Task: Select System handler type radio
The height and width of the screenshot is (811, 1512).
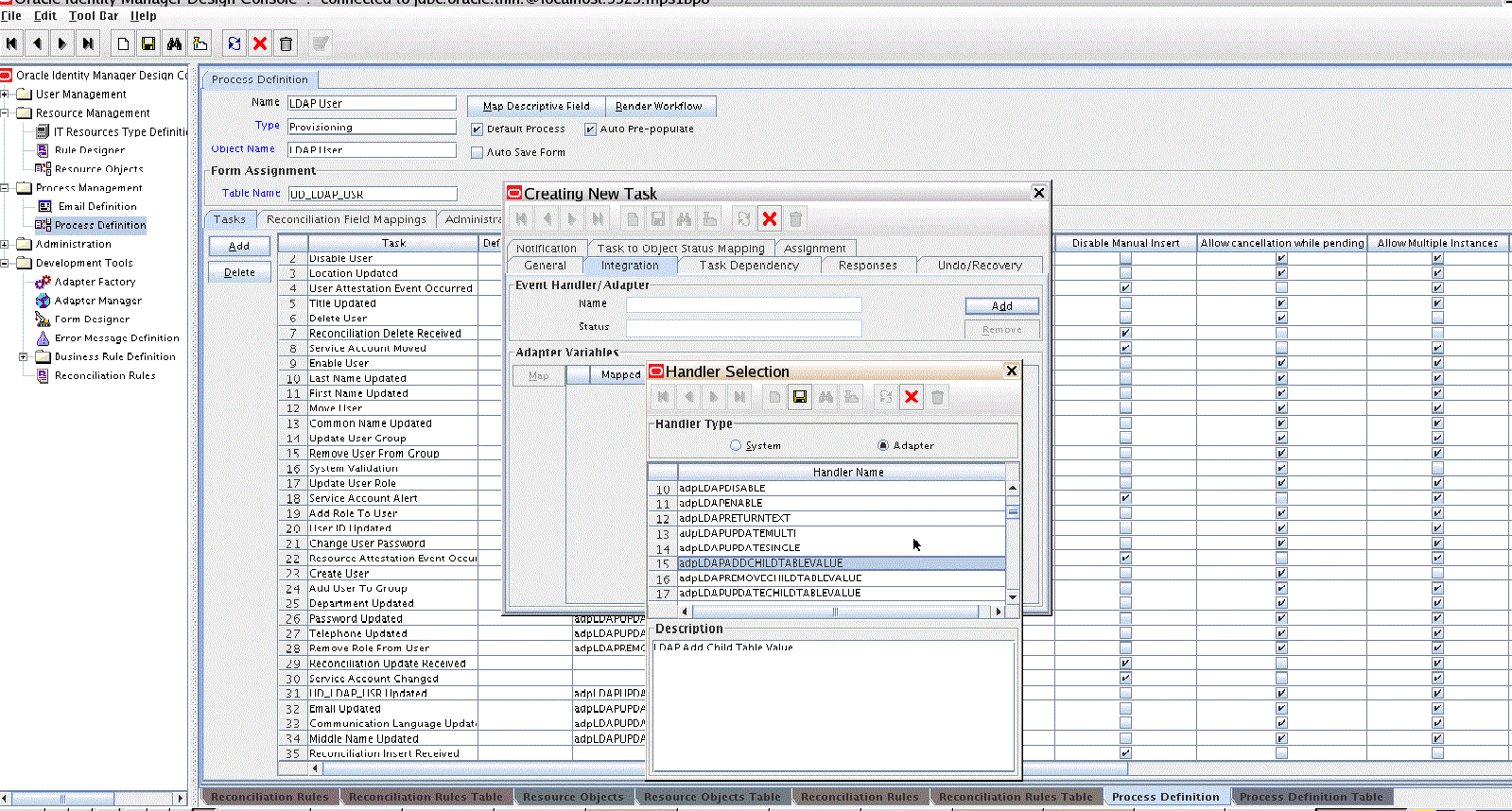Action: (736, 445)
